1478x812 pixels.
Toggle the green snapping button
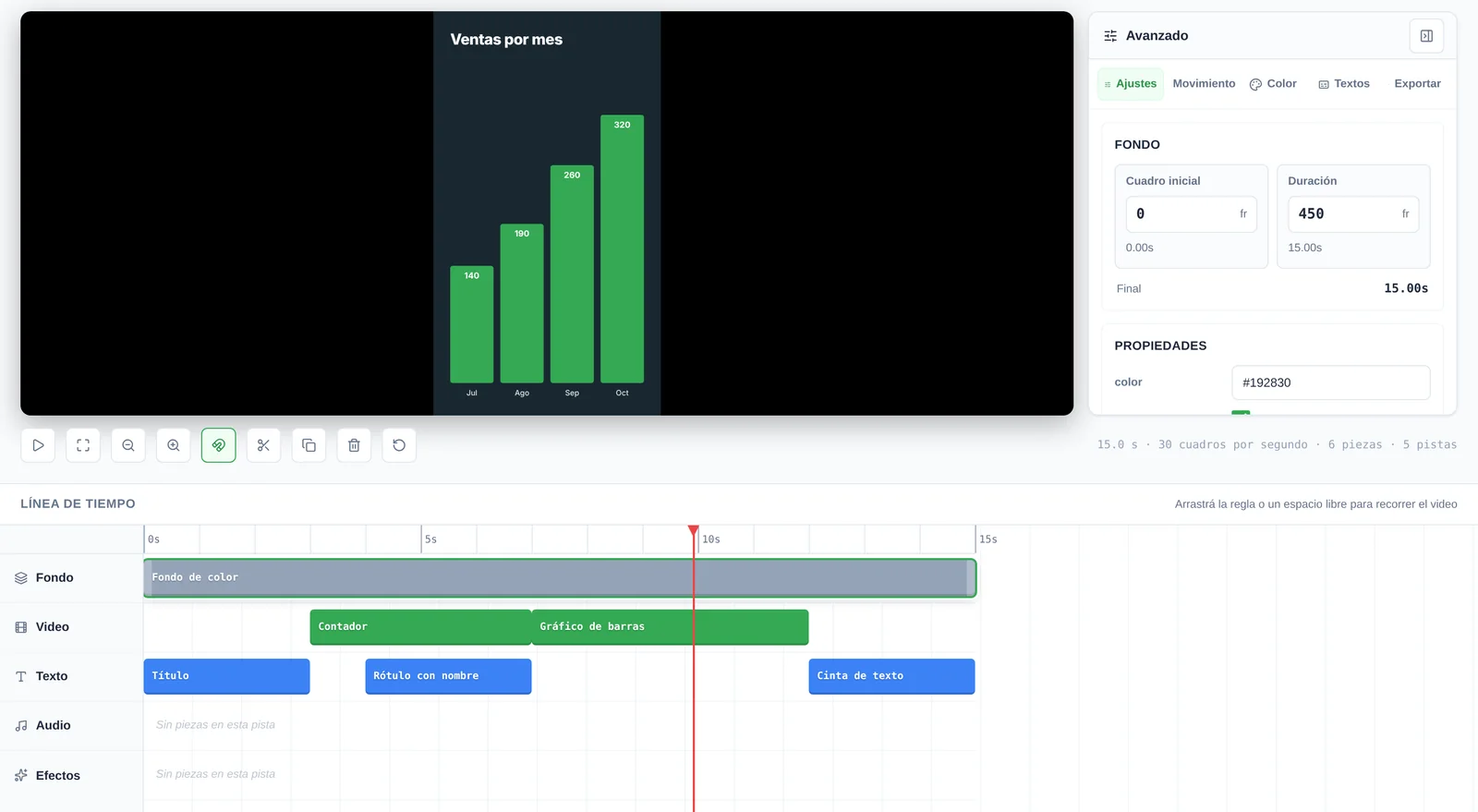(219, 445)
